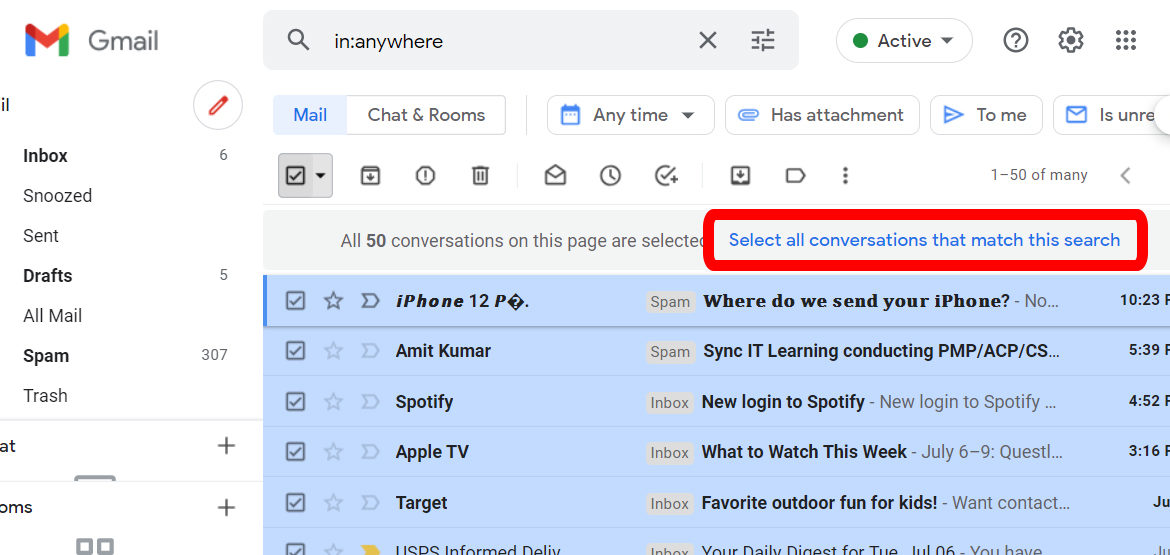Mark Apple TV email as important
1170x555 pixels.
370,452
